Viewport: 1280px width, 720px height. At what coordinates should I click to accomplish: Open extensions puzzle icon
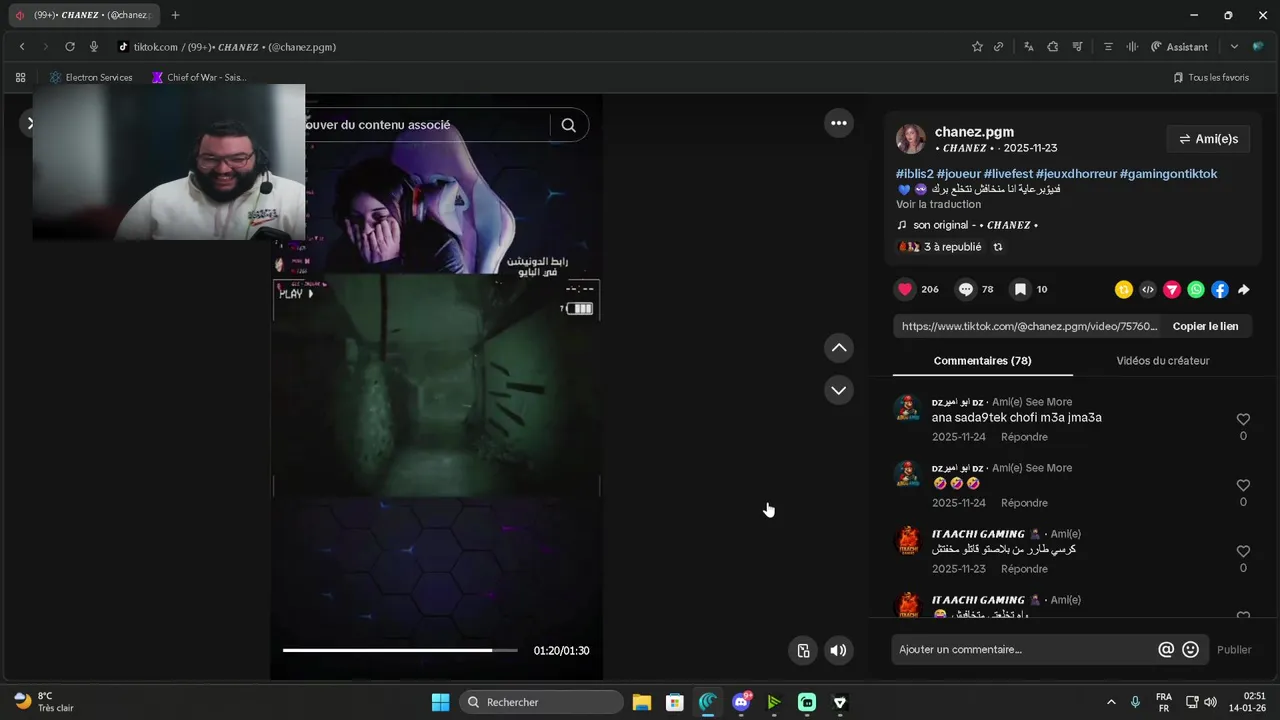coord(1053,47)
